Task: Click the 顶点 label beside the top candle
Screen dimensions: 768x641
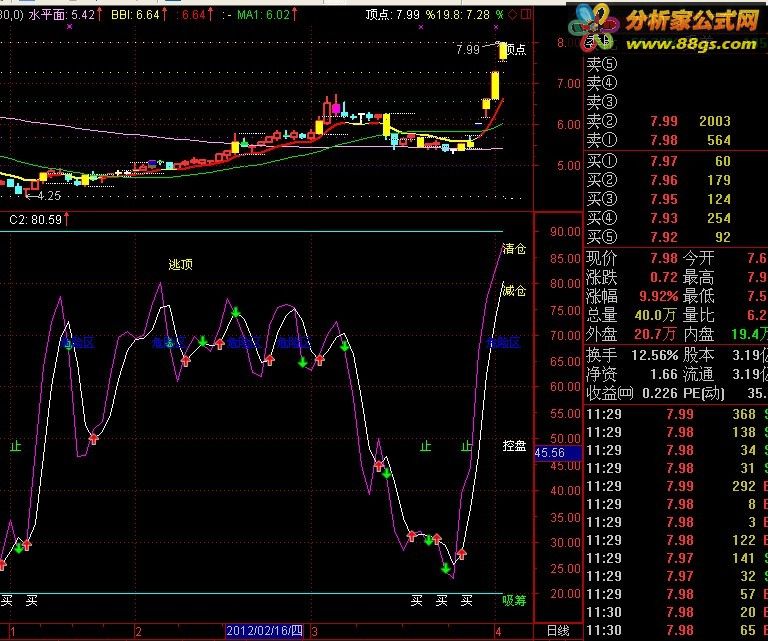Action: (516, 49)
